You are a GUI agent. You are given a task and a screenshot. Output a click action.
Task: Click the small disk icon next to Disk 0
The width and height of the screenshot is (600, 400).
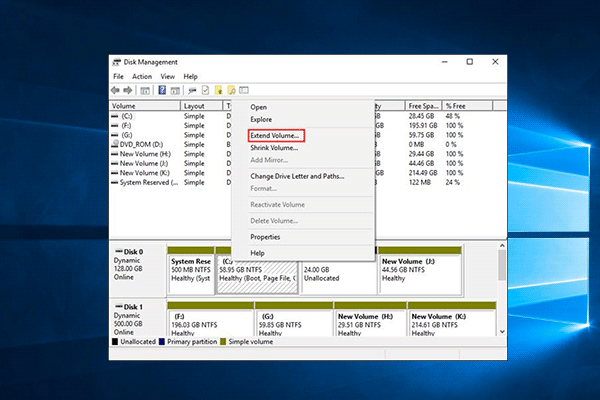pyautogui.click(x=119, y=251)
